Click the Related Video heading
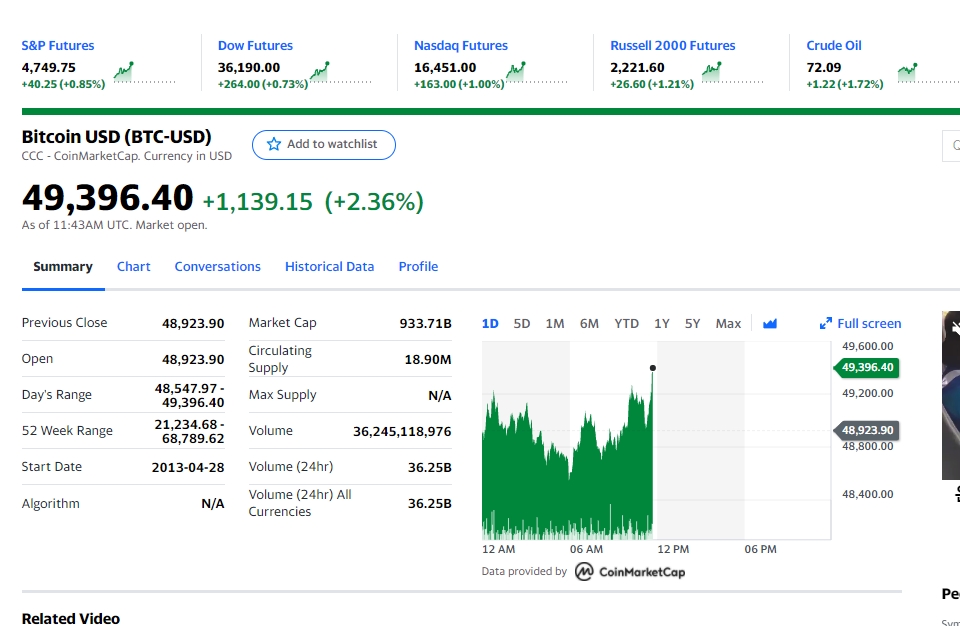This screenshot has width=960, height=626. (x=71, y=619)
